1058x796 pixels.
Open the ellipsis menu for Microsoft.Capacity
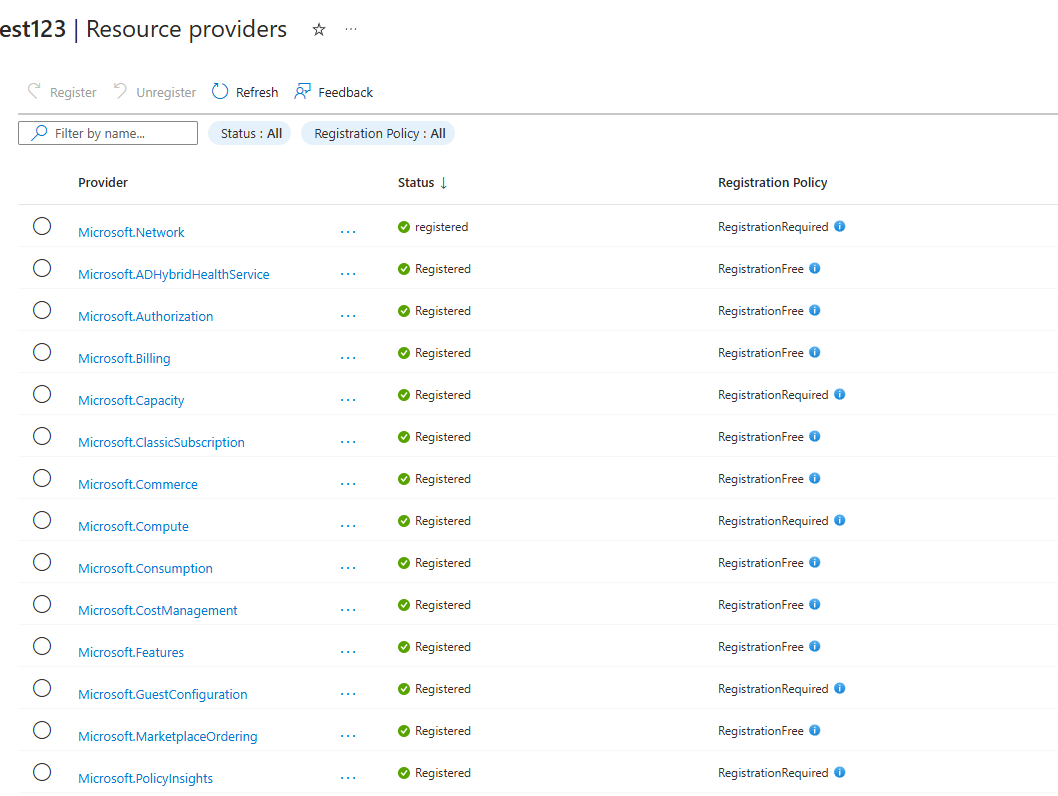click(x=348, y=400)
